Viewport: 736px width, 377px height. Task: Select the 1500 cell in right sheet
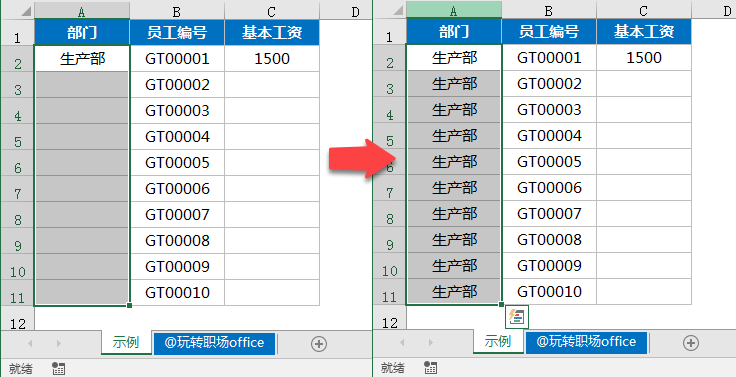[x=644, y=58]
